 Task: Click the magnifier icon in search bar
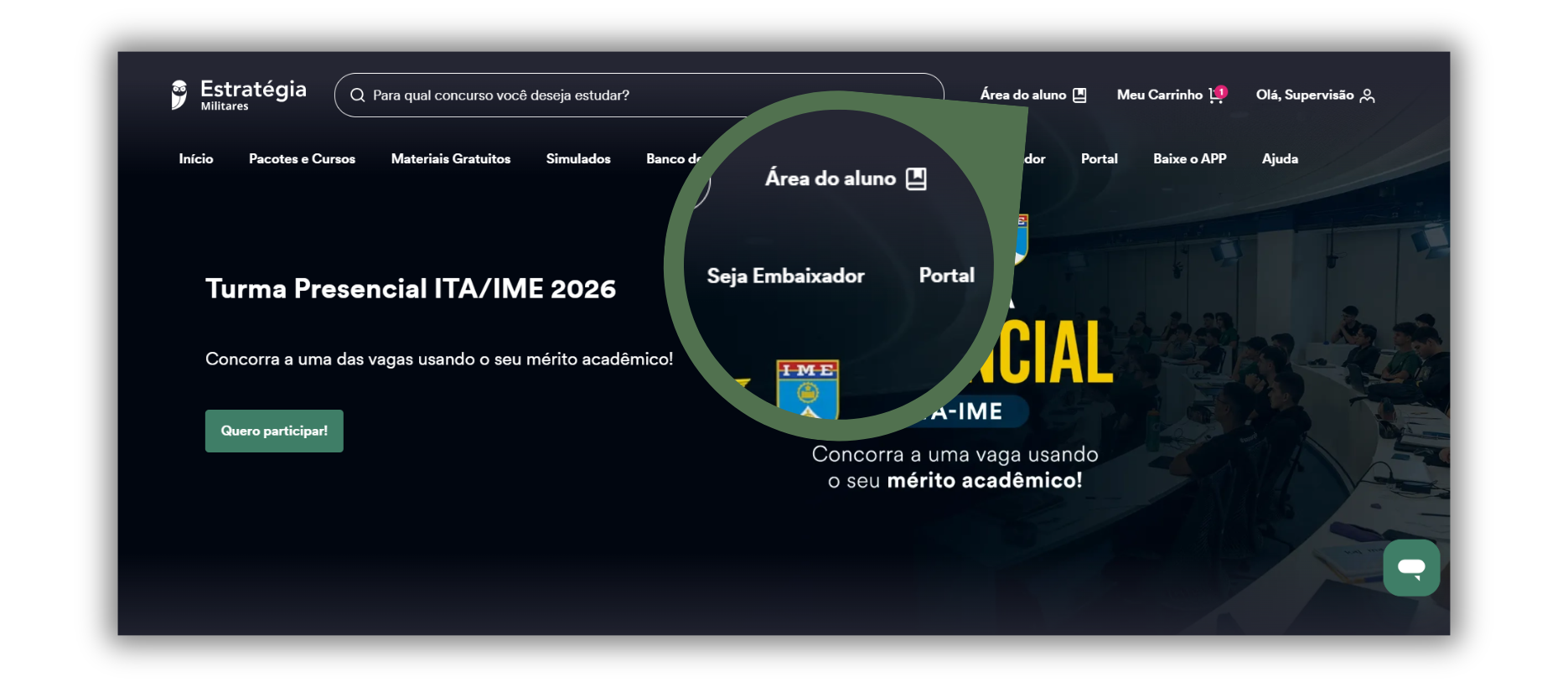pos(357,96)
